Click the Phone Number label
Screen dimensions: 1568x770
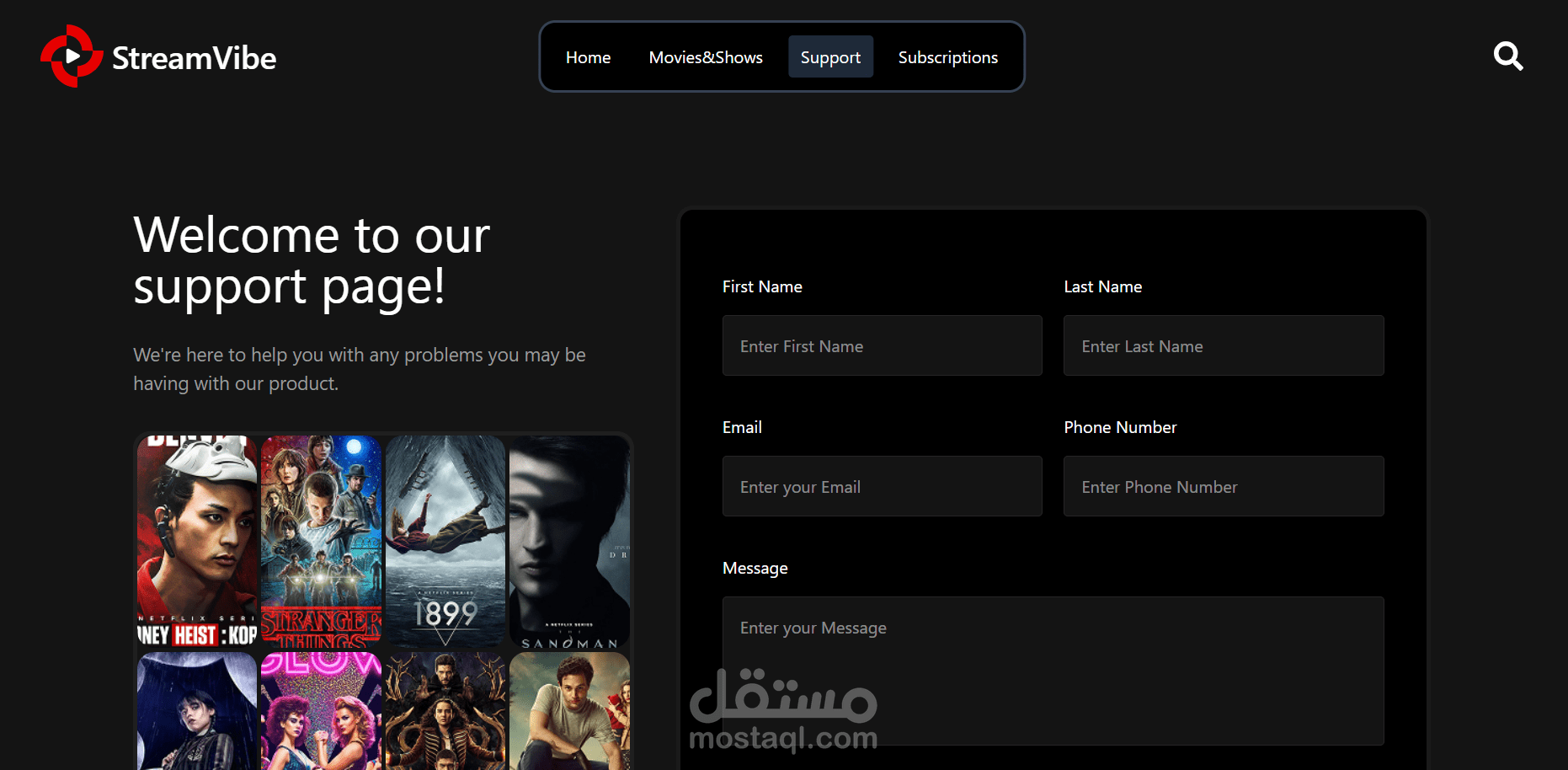click(1120, 427)
